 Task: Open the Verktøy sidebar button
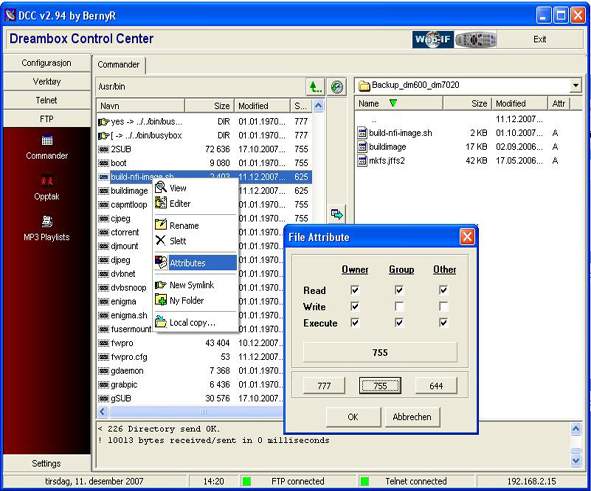click(47, 81)
